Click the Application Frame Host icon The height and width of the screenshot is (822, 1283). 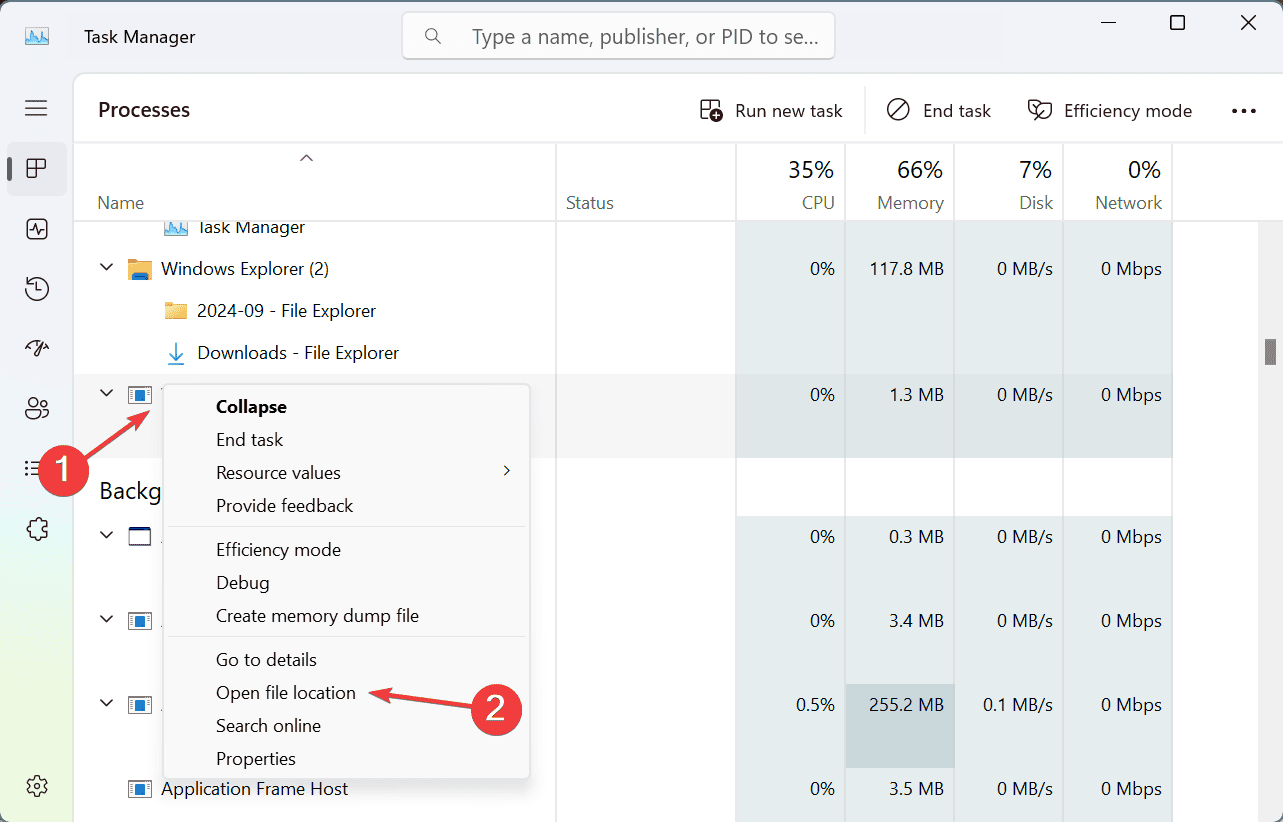click(139, 789)
